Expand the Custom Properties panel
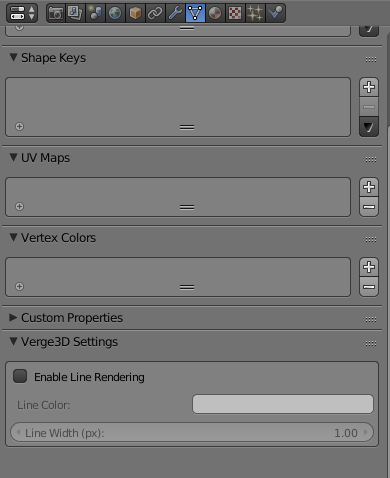 13,317
